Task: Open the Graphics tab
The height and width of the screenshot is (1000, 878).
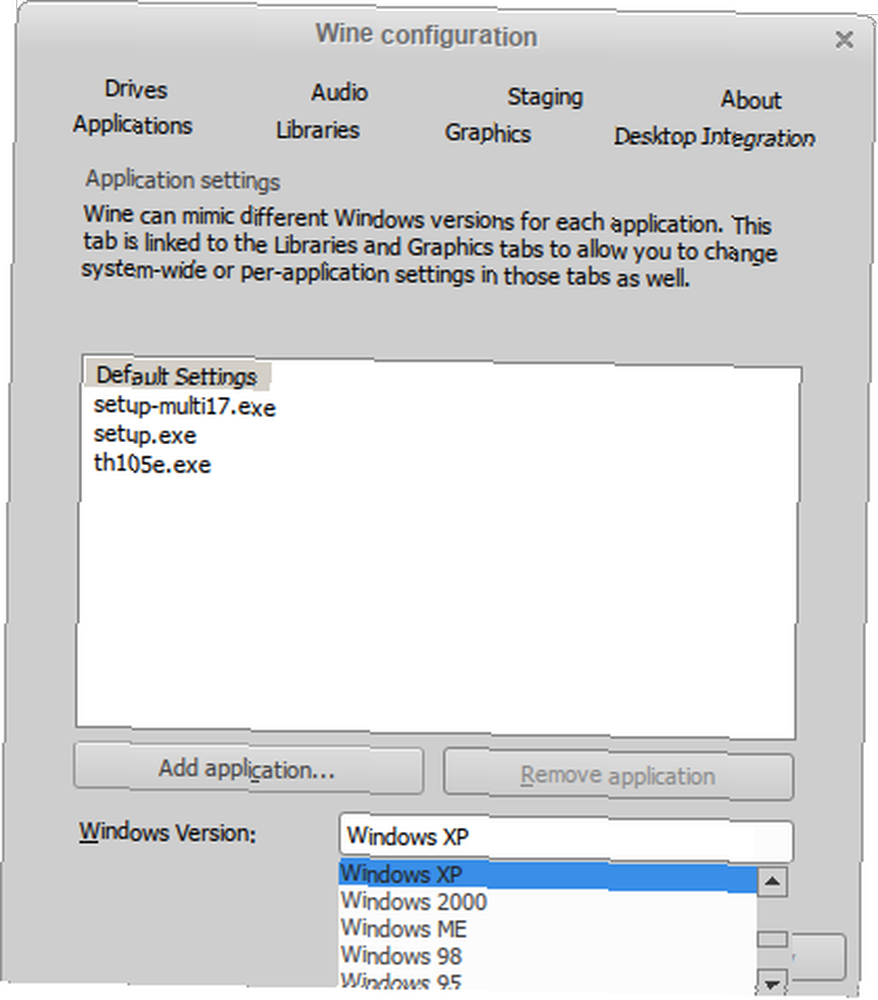Action: pos(488,133)
